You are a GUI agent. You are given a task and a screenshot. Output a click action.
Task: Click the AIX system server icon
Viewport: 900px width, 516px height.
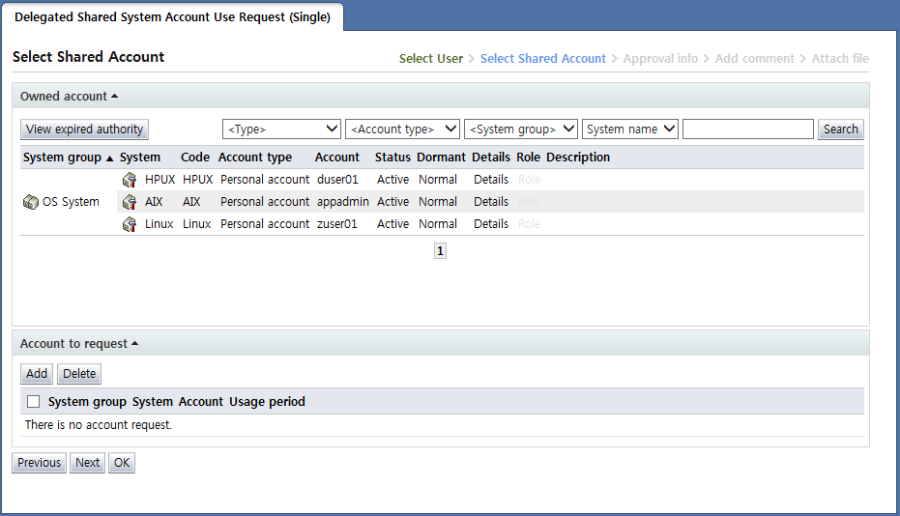[129, 202]
